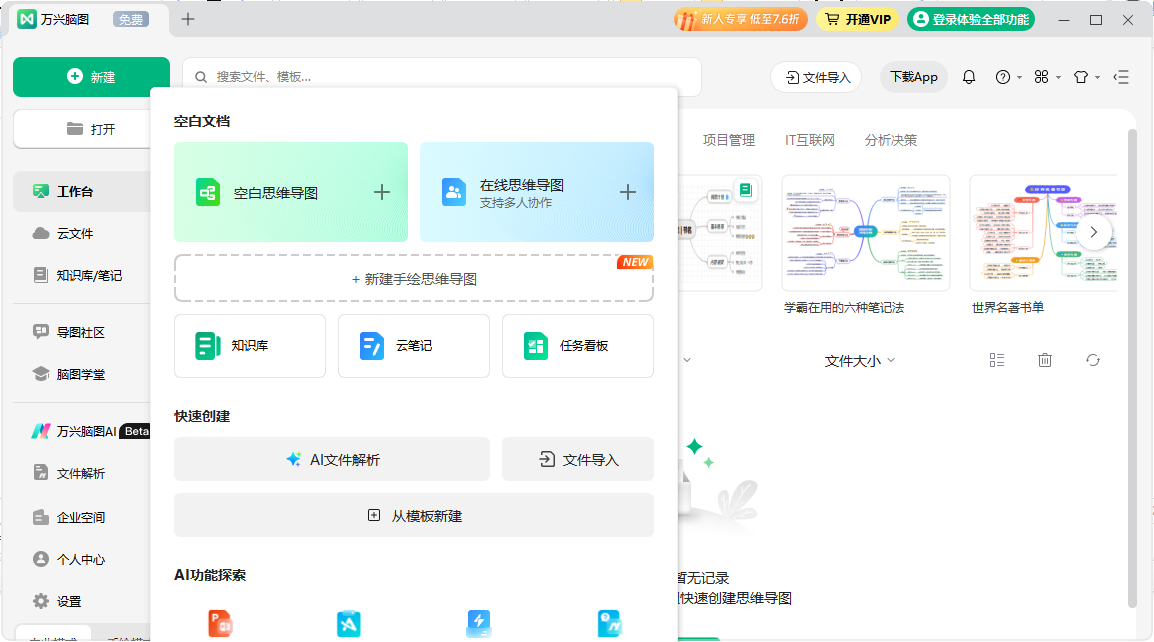The width and height of the screenshot is (1154, 642).
Task: Expand the skin theme dropdown arrow
Action: click(x=1097, y=77)
